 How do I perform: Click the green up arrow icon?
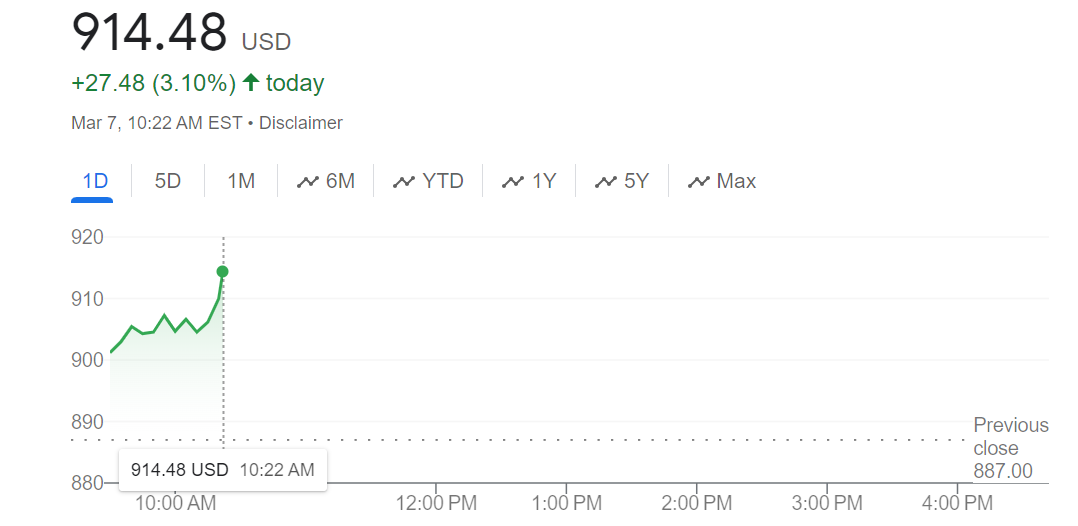pyautogui.click(x=250, y=83)
